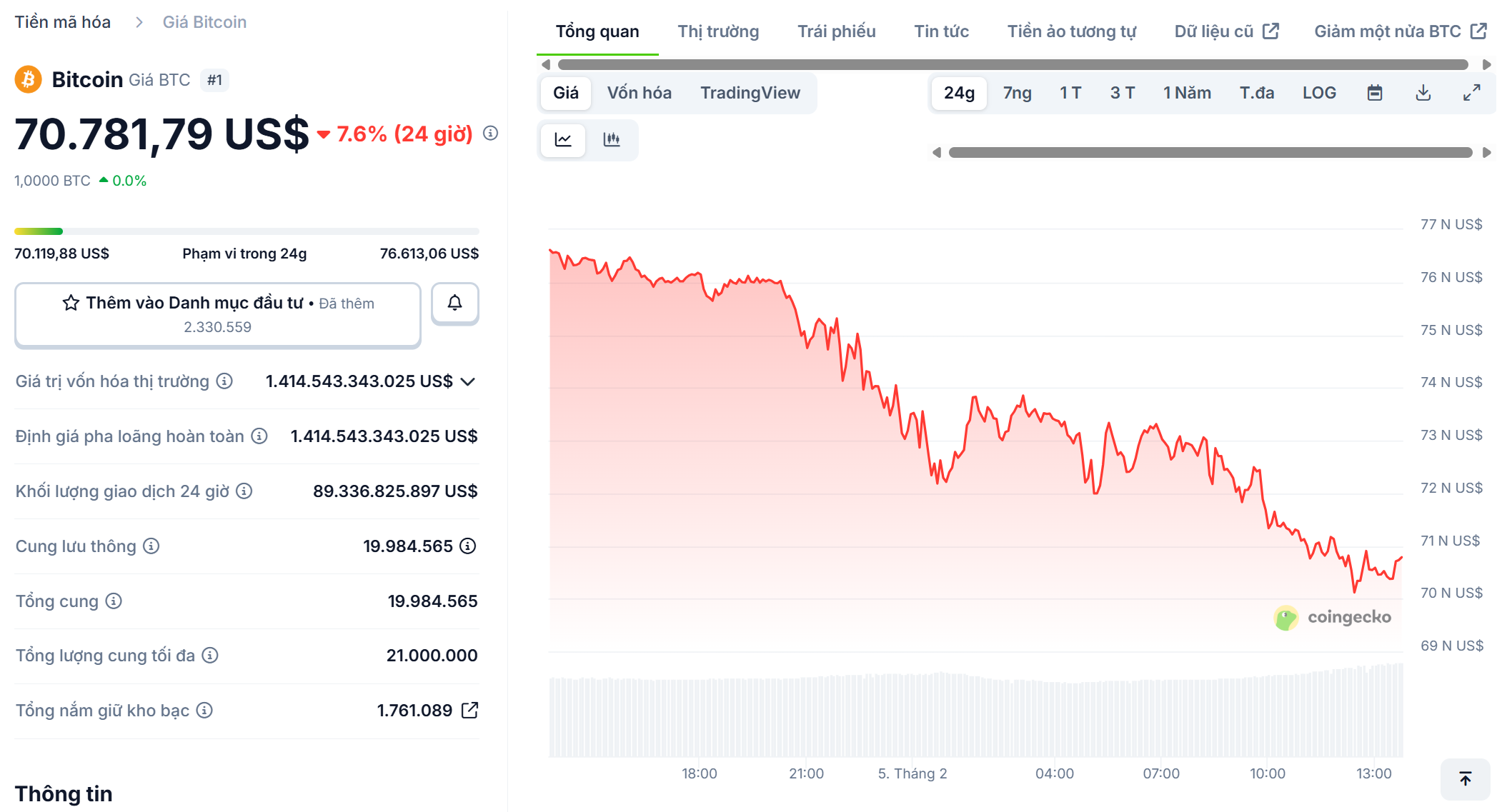Expand the market cap value details

click(x=467, y=381)
